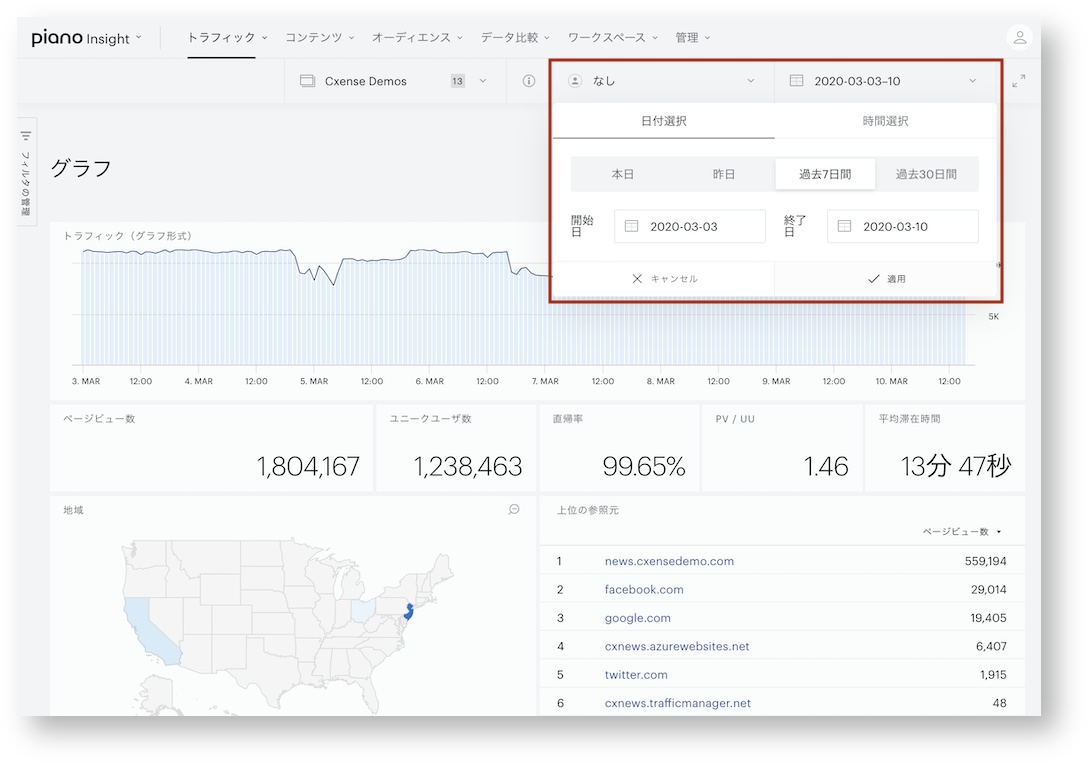Click the fullscreen expand arrows icon
1089x764 pixels.
click(x=1018, y=81)
